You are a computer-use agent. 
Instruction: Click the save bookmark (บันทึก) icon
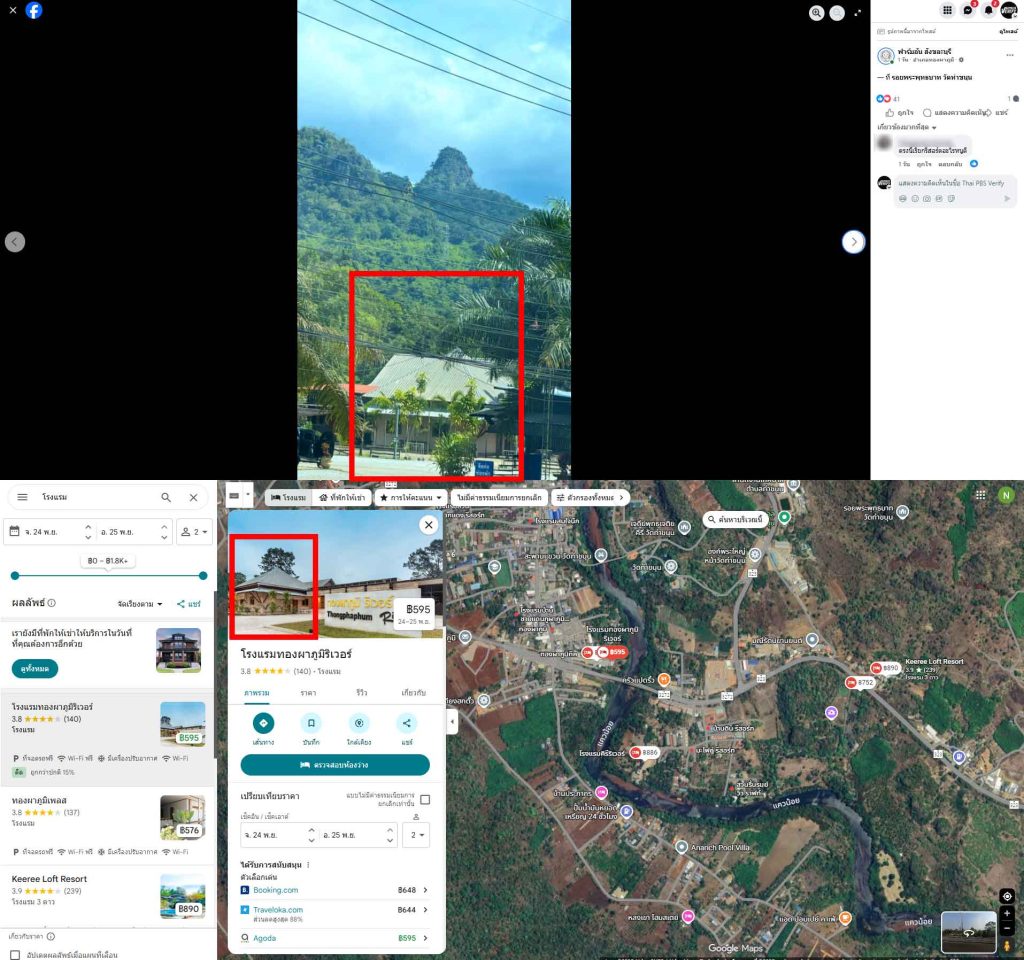[311, 723]
